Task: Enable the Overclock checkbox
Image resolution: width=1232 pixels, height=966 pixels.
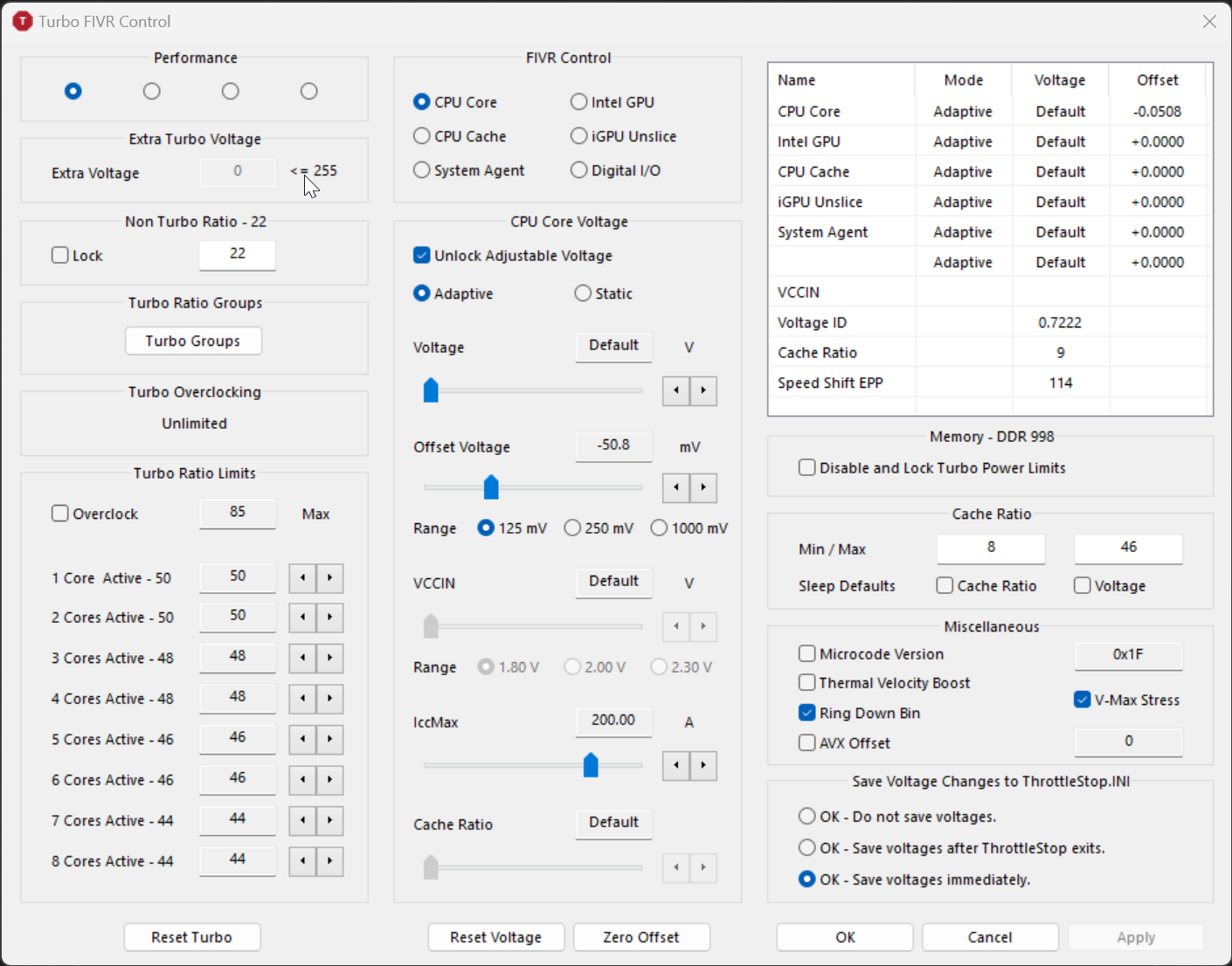Action: click(x=60, y=514)
